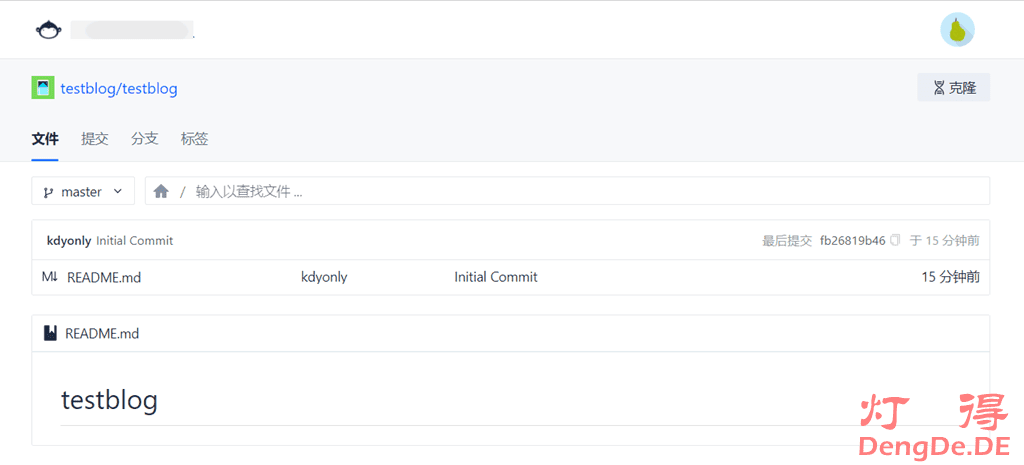Open the pear user avatar menu

(x=957, y=30)
